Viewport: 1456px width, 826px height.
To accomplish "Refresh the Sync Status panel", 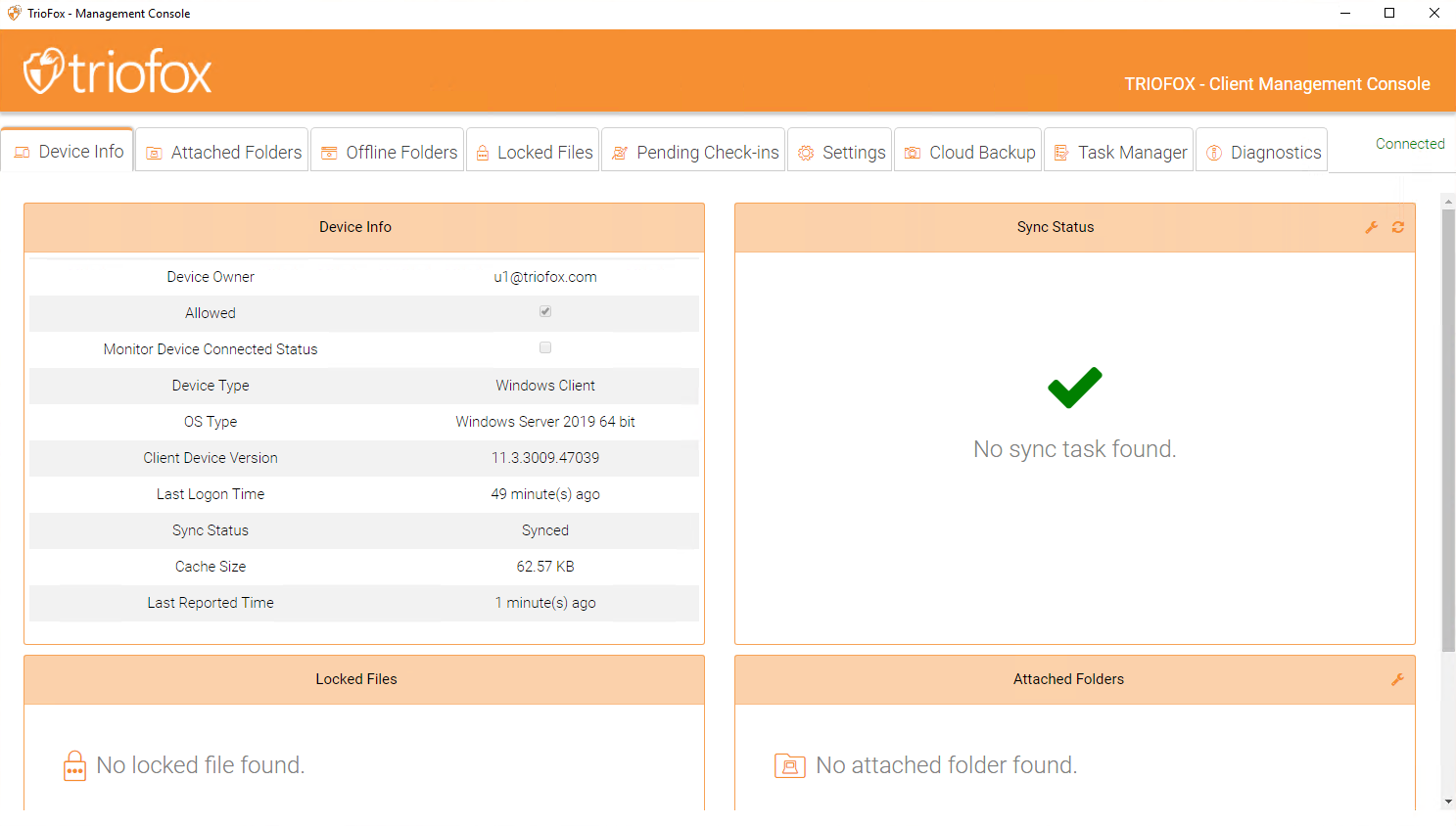I will 1398,227.
